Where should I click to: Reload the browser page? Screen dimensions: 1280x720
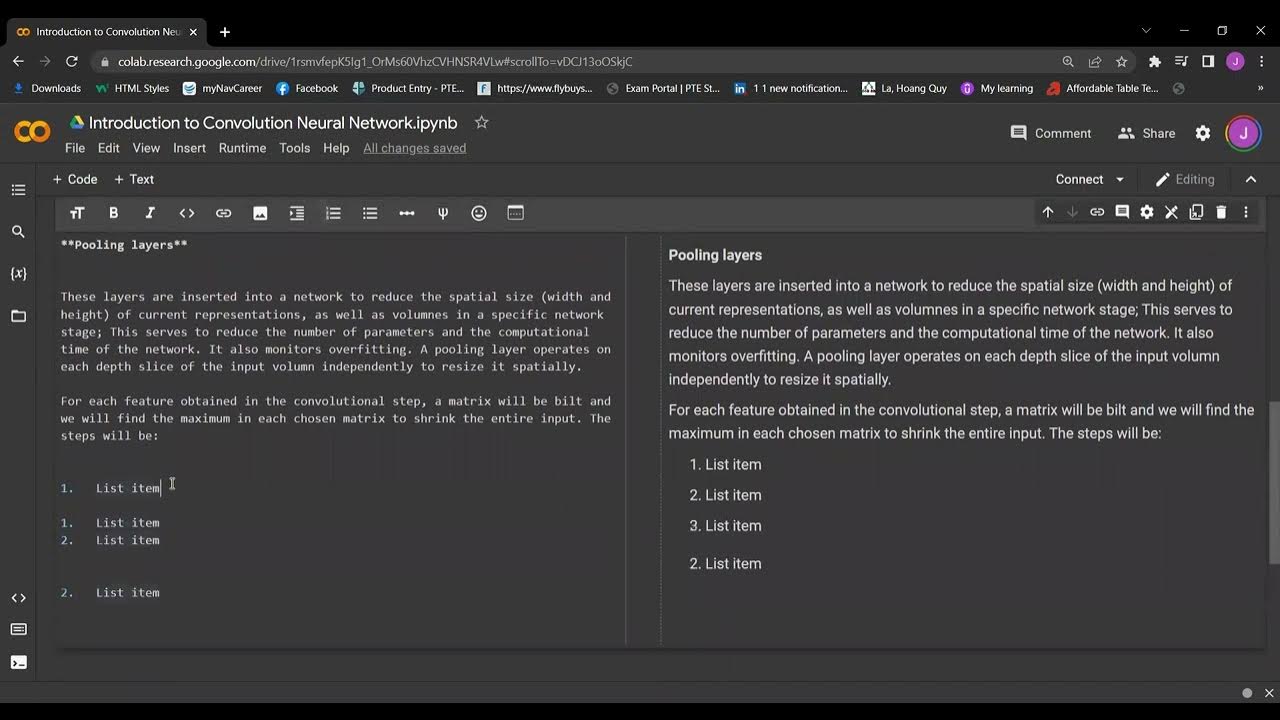tap(71, 61)
